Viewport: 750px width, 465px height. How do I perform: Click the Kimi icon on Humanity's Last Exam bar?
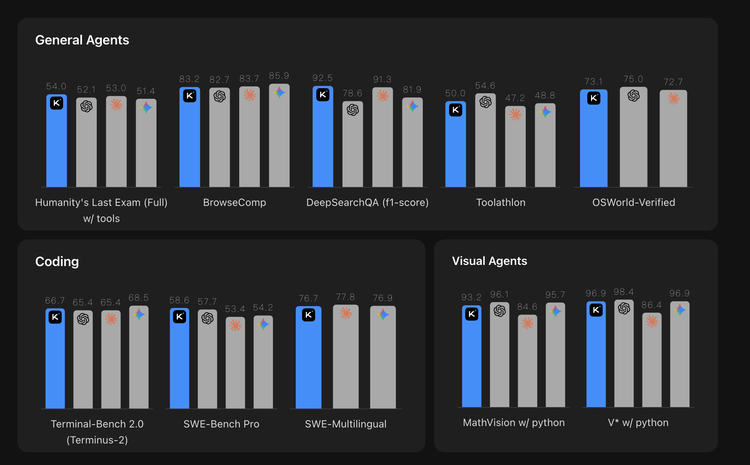(x=56, y=102)
